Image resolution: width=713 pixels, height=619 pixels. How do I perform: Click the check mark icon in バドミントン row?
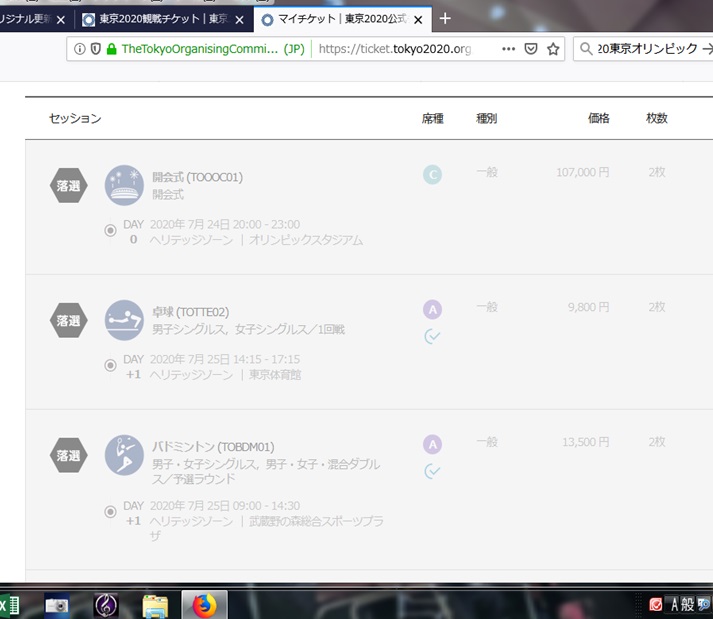coord(432,471)
